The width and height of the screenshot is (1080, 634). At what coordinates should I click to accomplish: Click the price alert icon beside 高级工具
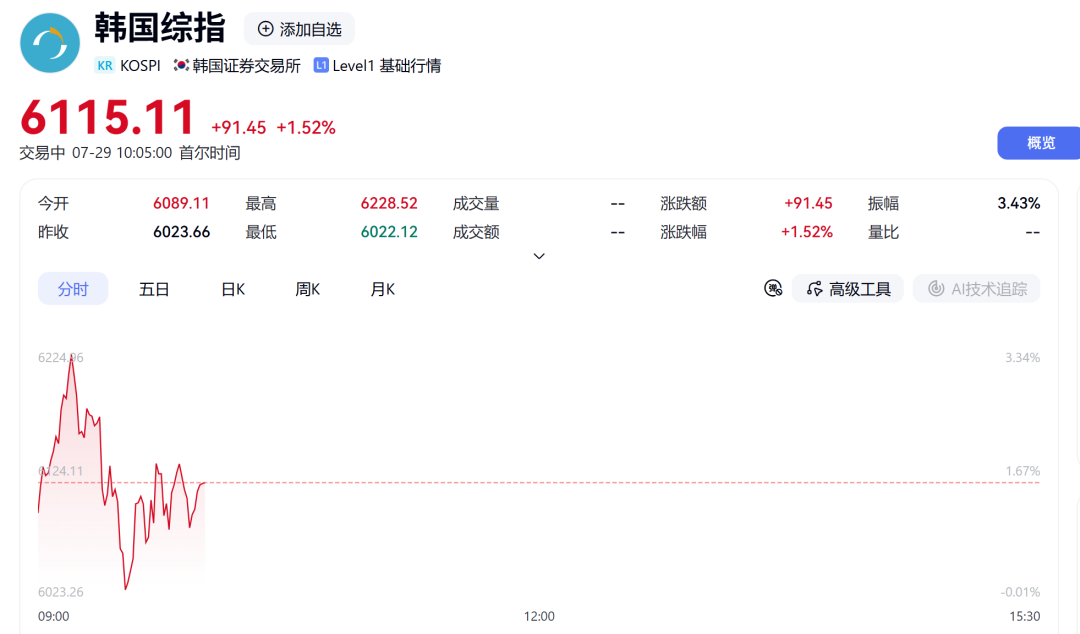773,289
